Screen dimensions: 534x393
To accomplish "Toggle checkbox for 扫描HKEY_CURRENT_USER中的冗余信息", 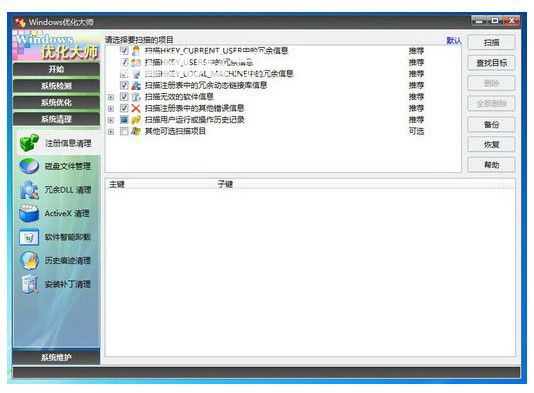I will [124, 51].
